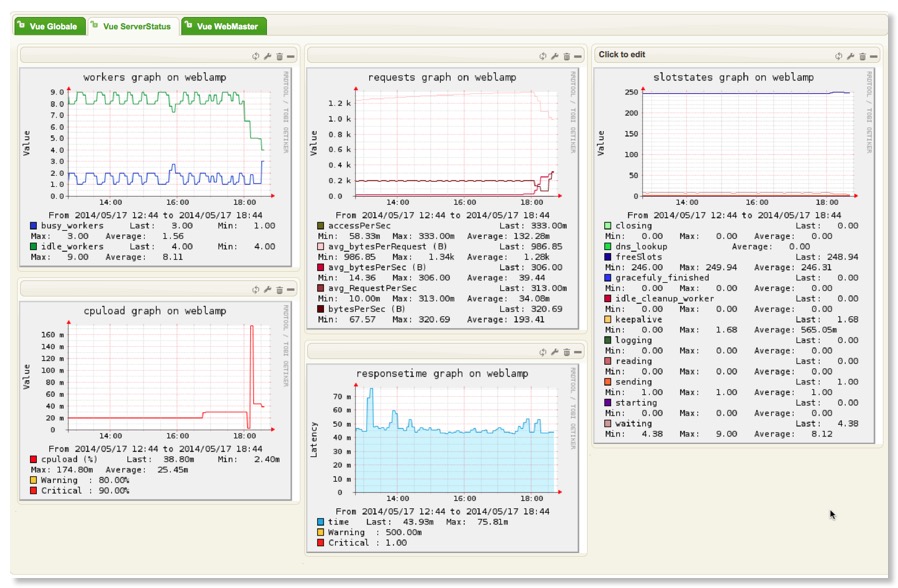The height and width of the screenshot is (588, 898).
Task: Refresh the workers graph panel
Action: click(255, 57)
